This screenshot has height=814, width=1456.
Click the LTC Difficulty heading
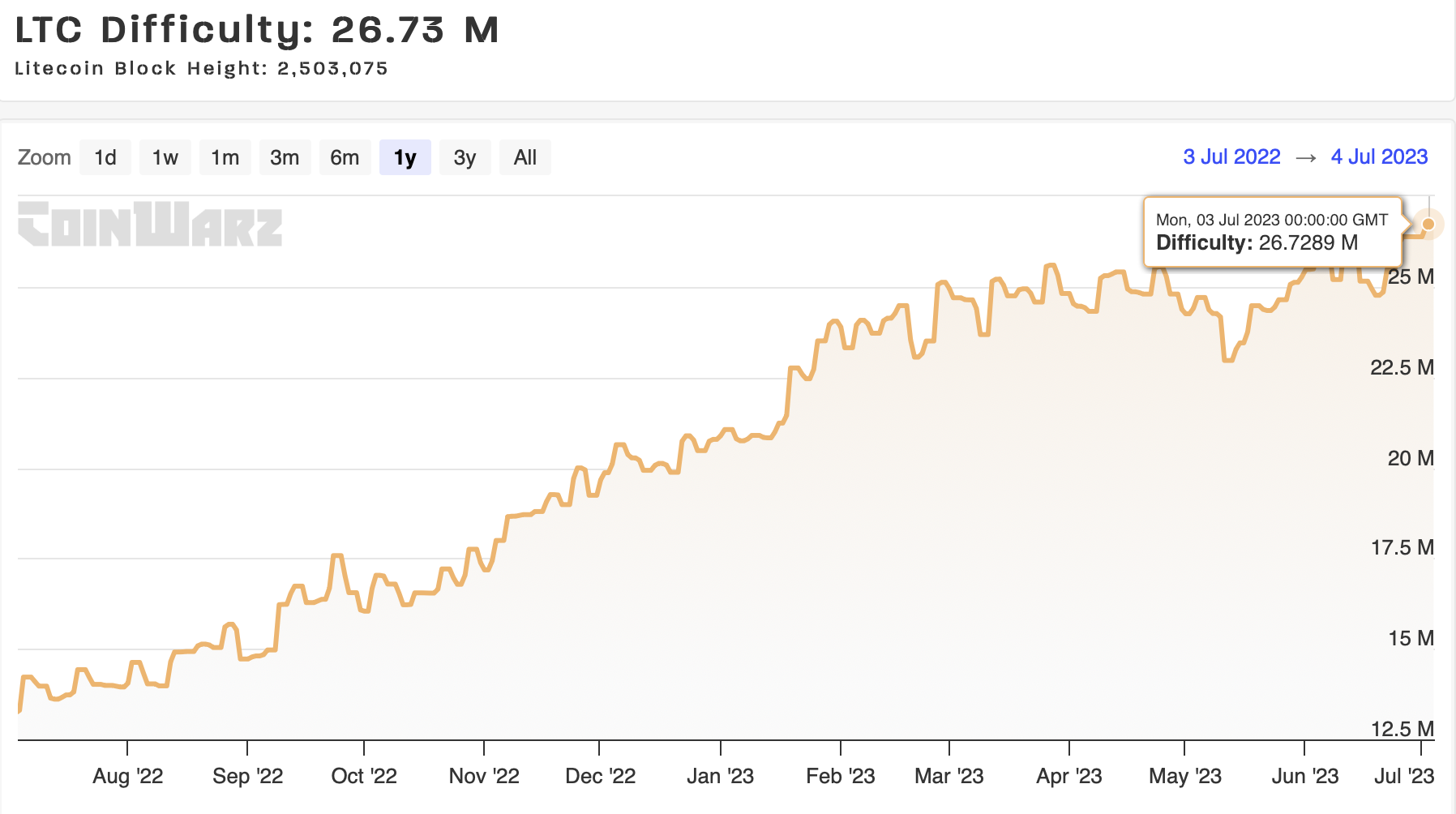[x=257, y=30]
